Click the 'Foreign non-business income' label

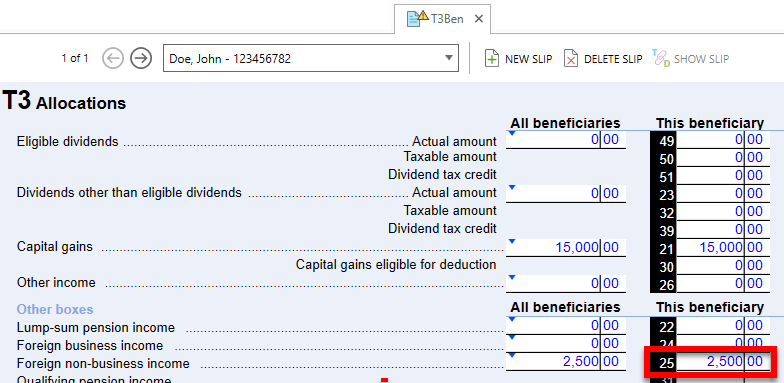(103, 364)
